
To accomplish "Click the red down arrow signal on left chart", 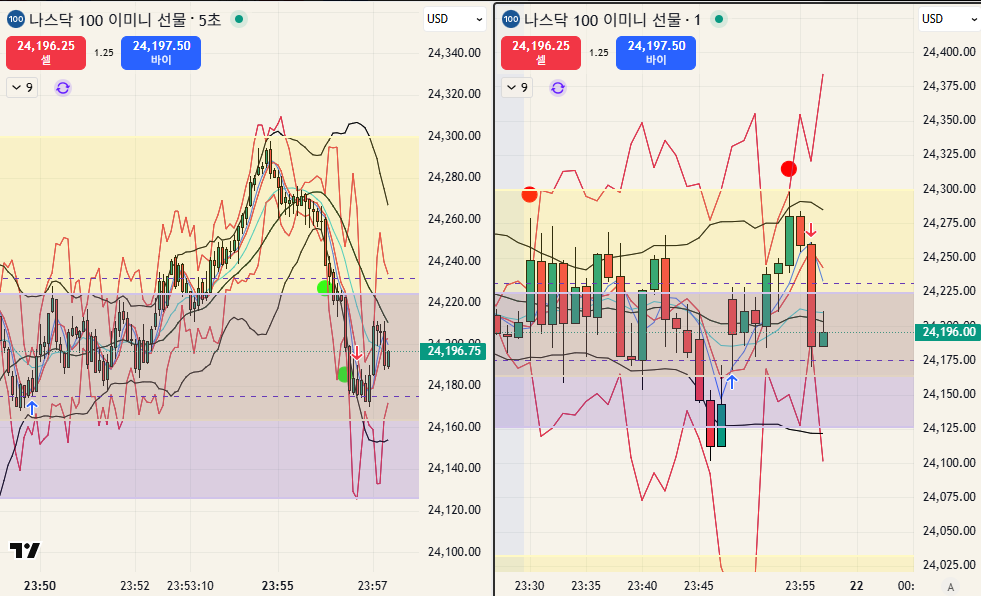I will [357, 353].
